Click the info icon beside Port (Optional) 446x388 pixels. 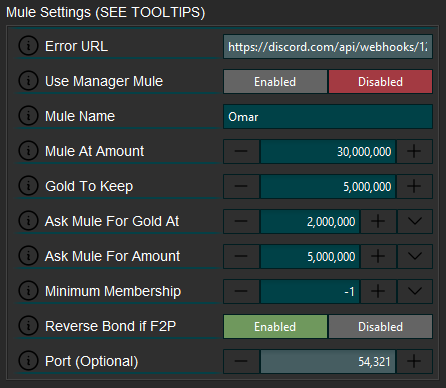[x=28, y=361]
